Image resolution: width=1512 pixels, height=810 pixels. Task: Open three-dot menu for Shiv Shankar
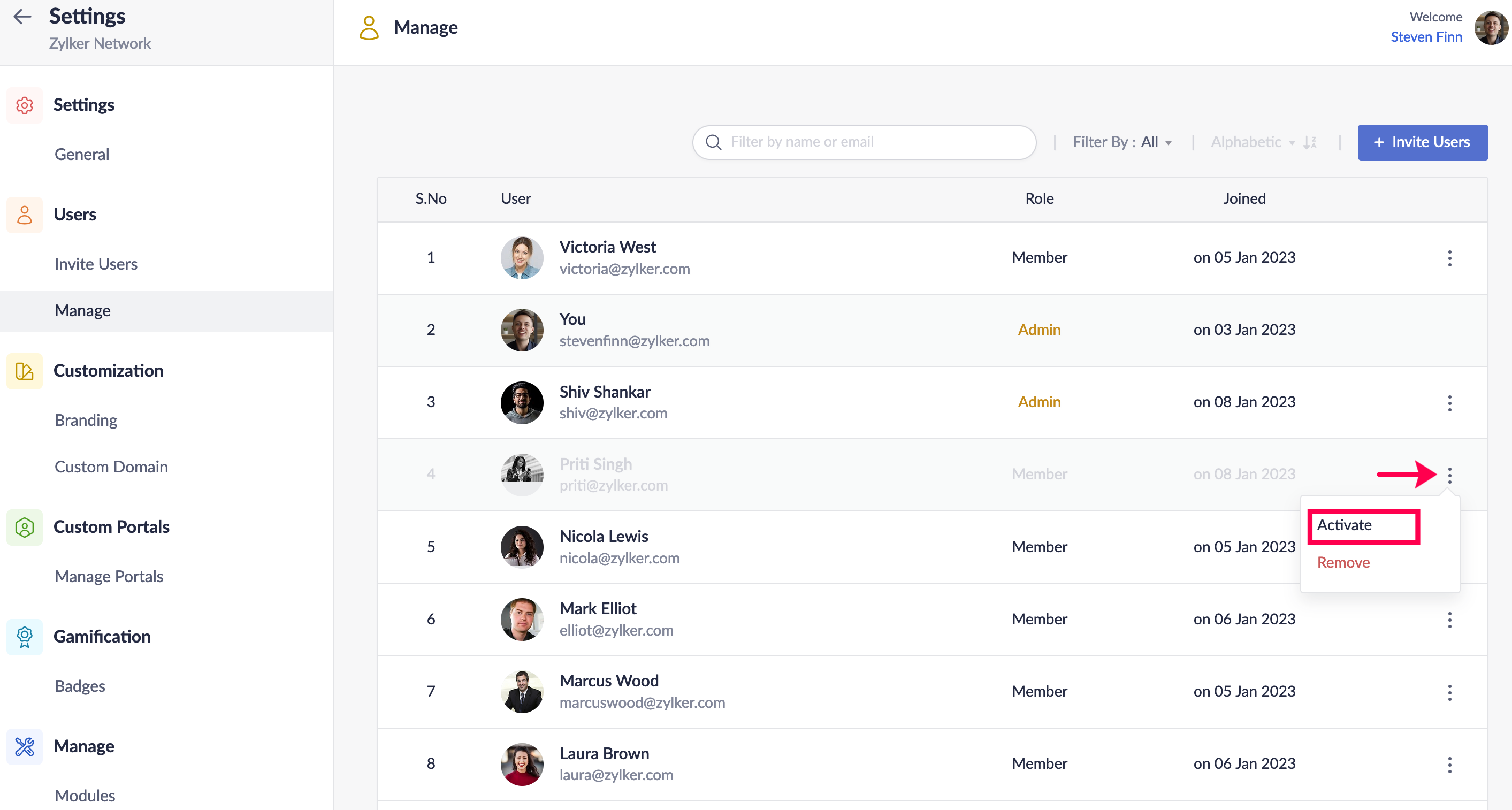[1449, 403]
